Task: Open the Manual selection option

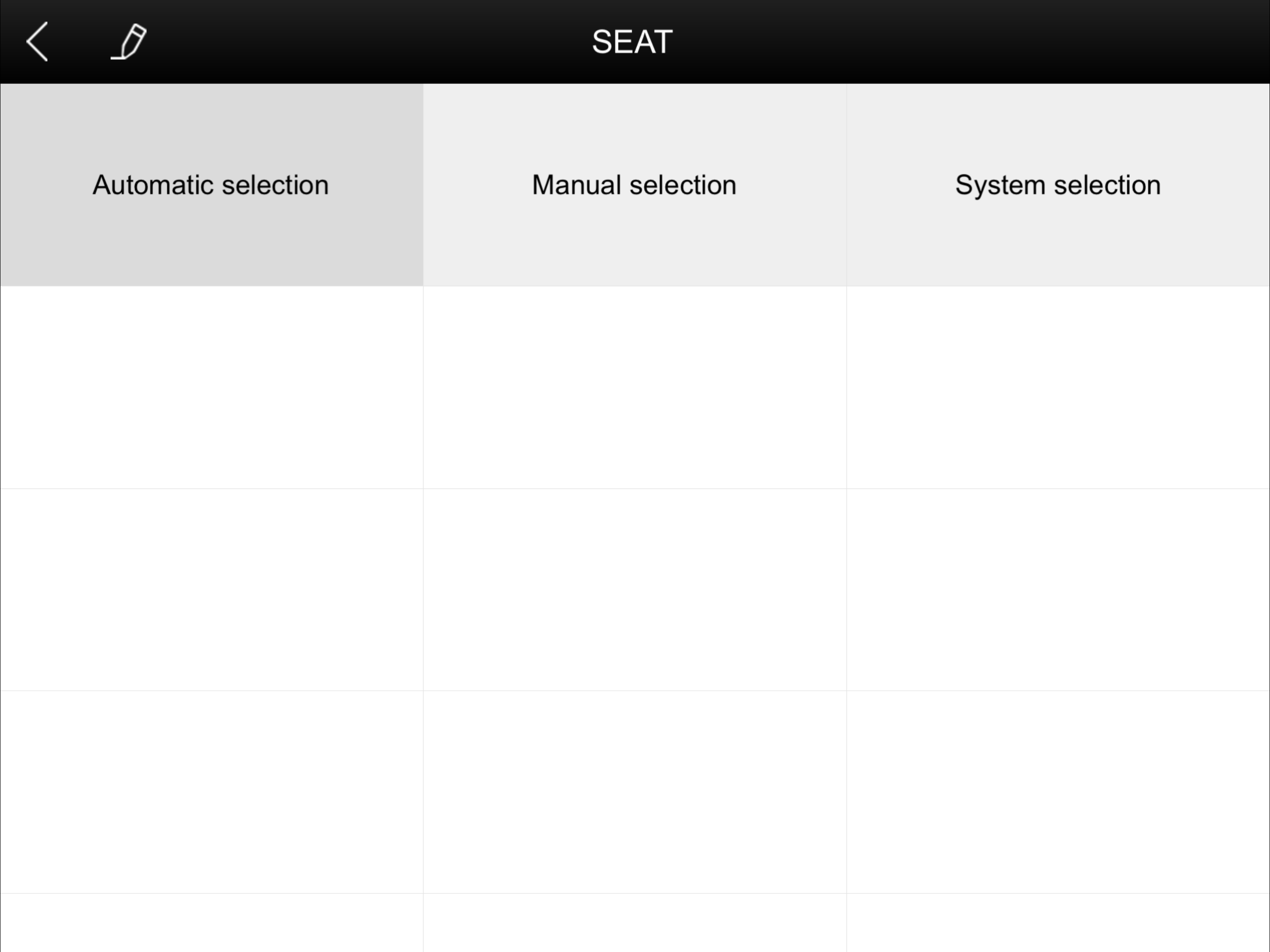Action: (x=635, y=185)
